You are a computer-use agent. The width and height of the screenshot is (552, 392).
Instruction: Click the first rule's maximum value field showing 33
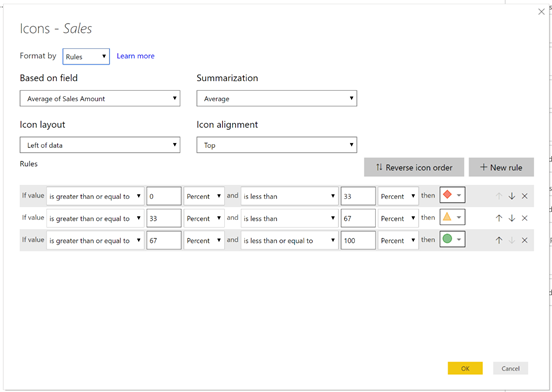(x=358, y=196)
